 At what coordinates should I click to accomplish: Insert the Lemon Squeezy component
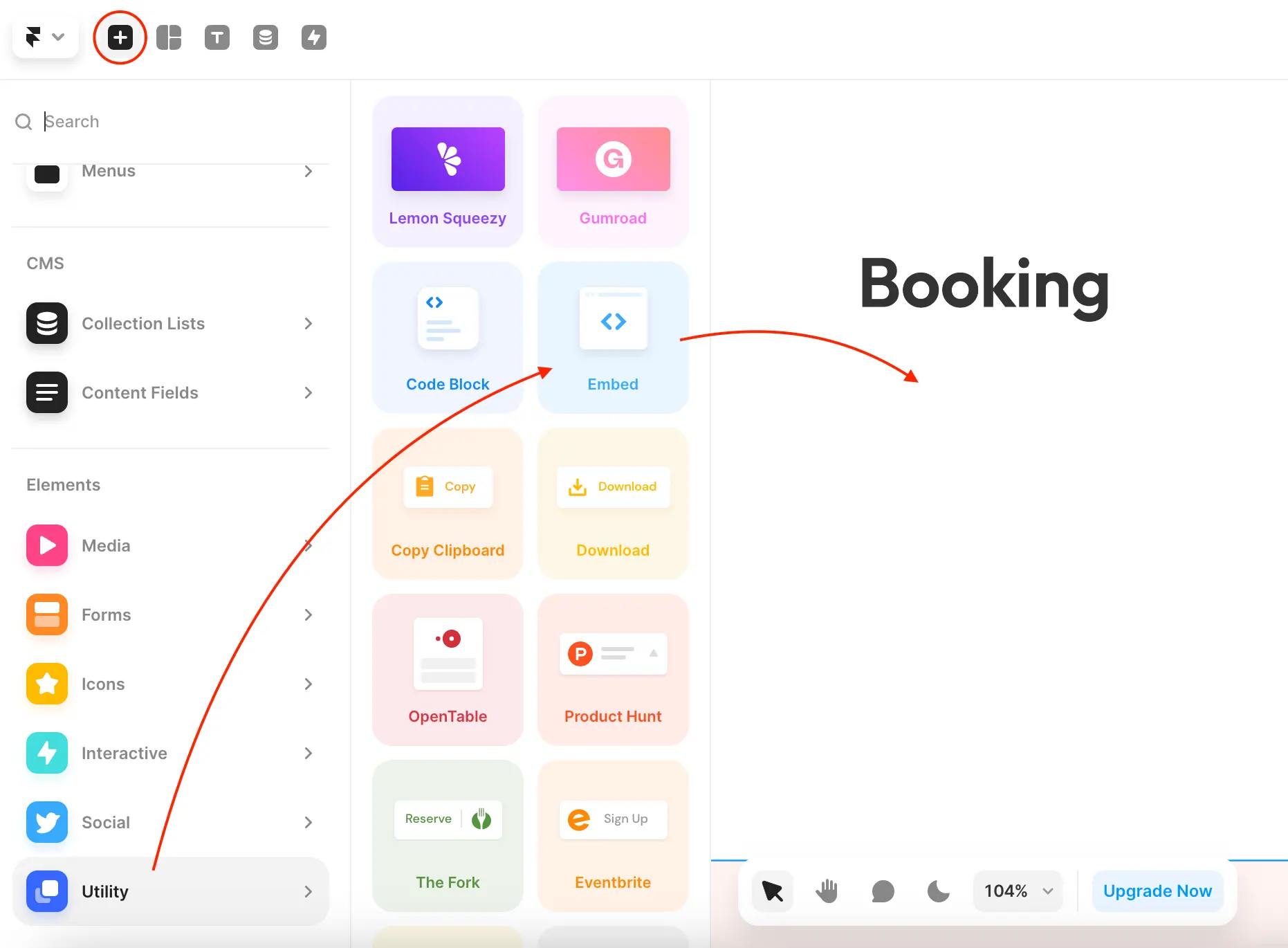point(448,172)
